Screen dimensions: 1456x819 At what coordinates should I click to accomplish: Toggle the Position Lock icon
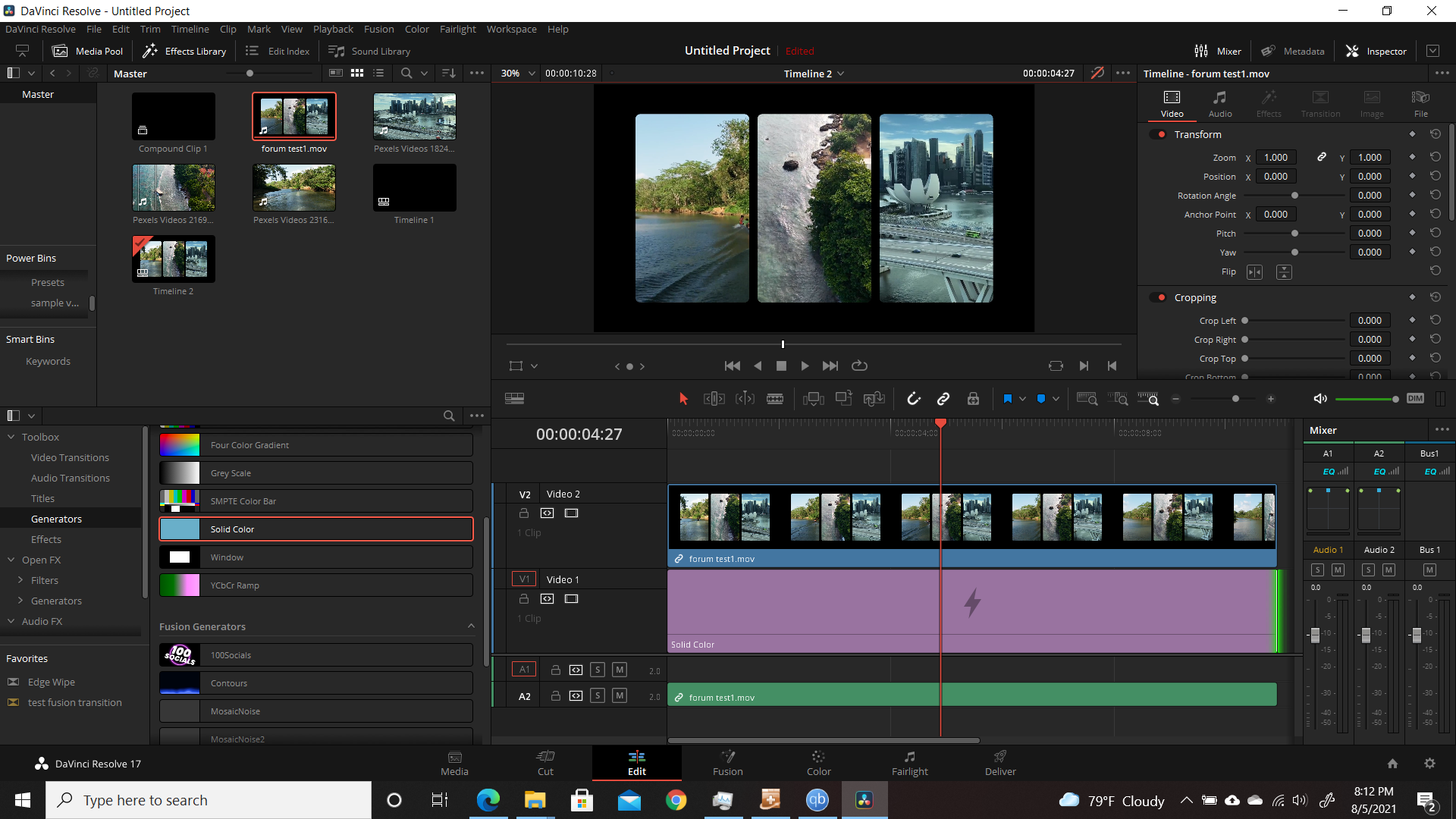973,399
